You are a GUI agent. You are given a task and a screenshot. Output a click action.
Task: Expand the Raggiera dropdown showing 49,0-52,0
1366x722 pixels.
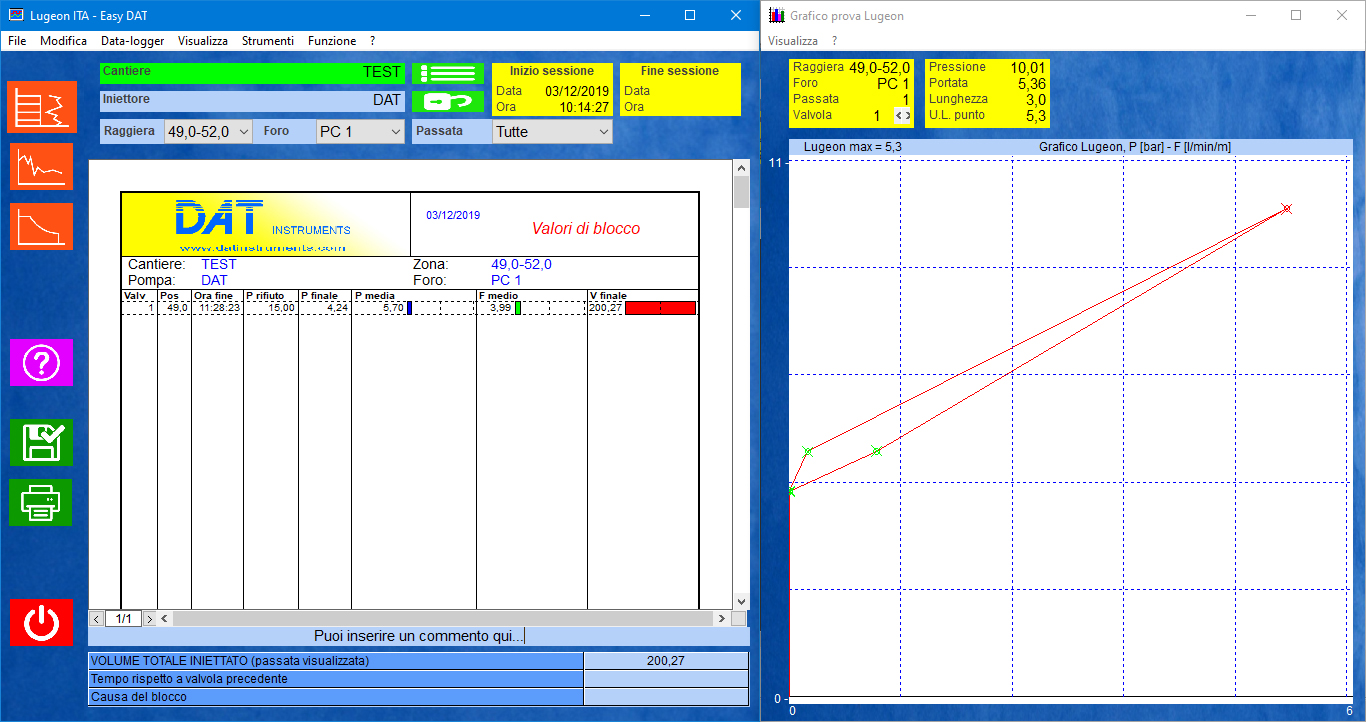(x=243, y=132)
